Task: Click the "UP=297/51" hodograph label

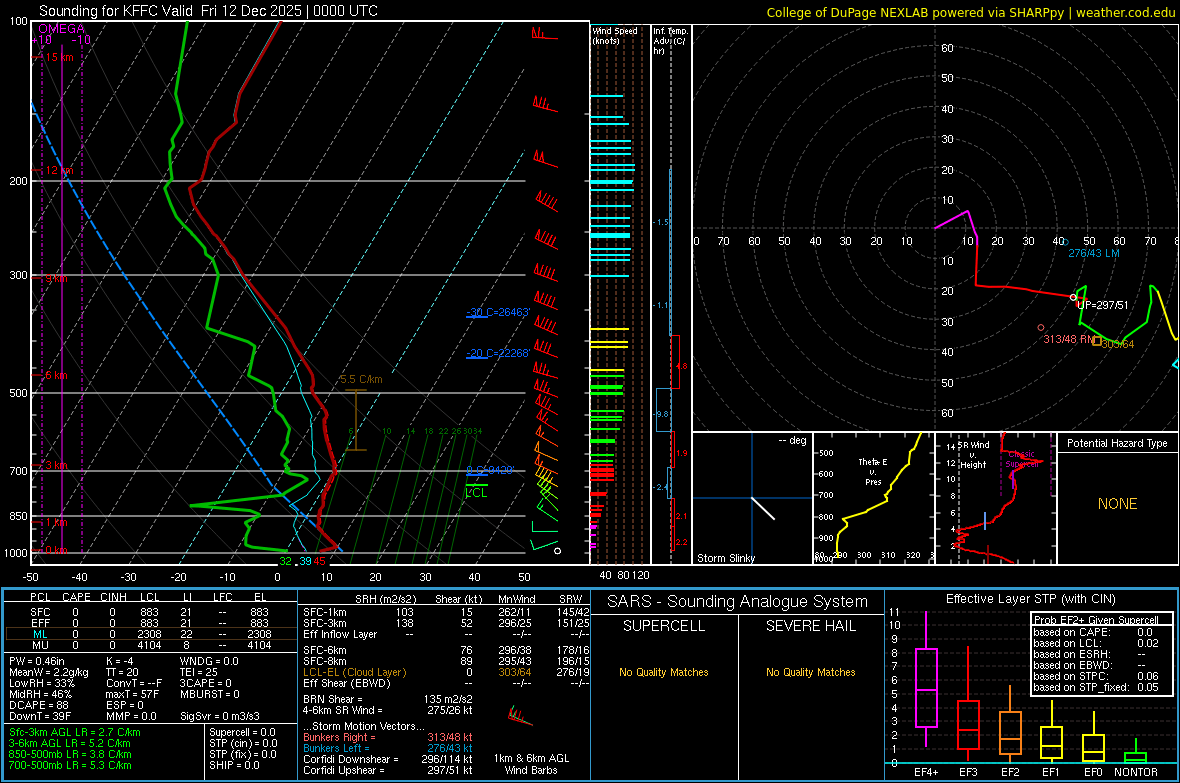Action: point(1102,305)
